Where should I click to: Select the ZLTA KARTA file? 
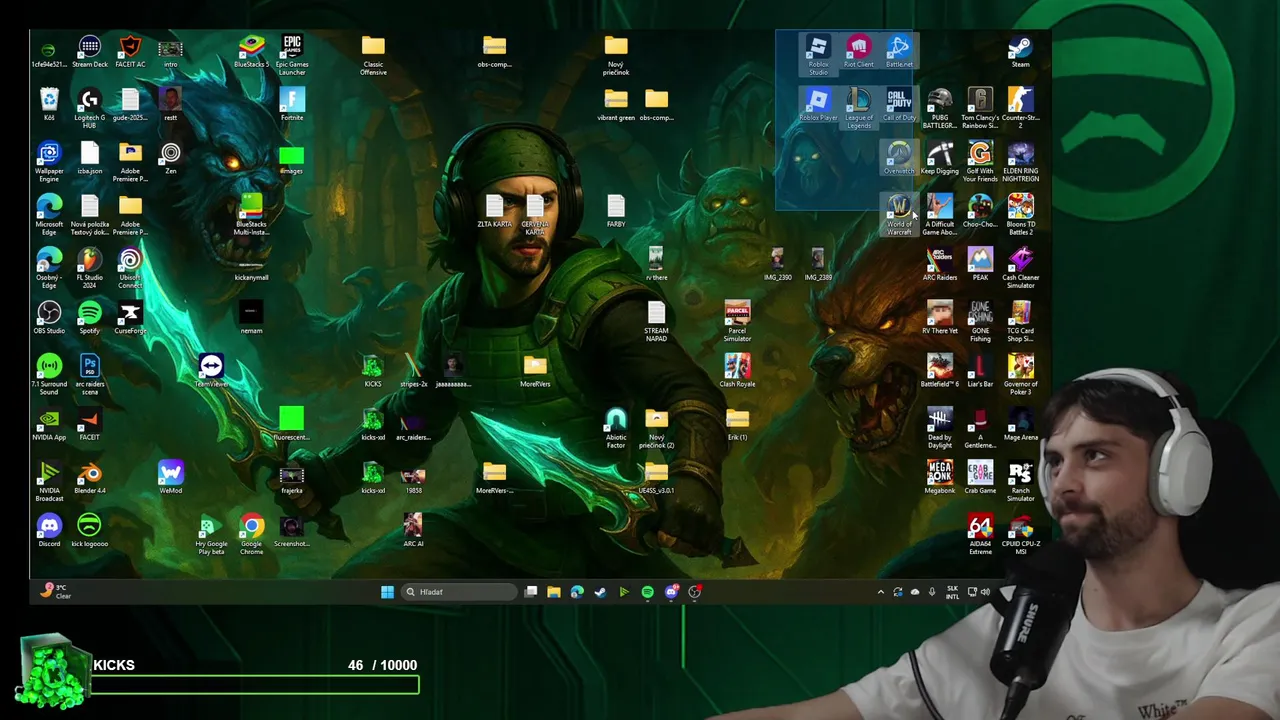(x=494, y=211)
